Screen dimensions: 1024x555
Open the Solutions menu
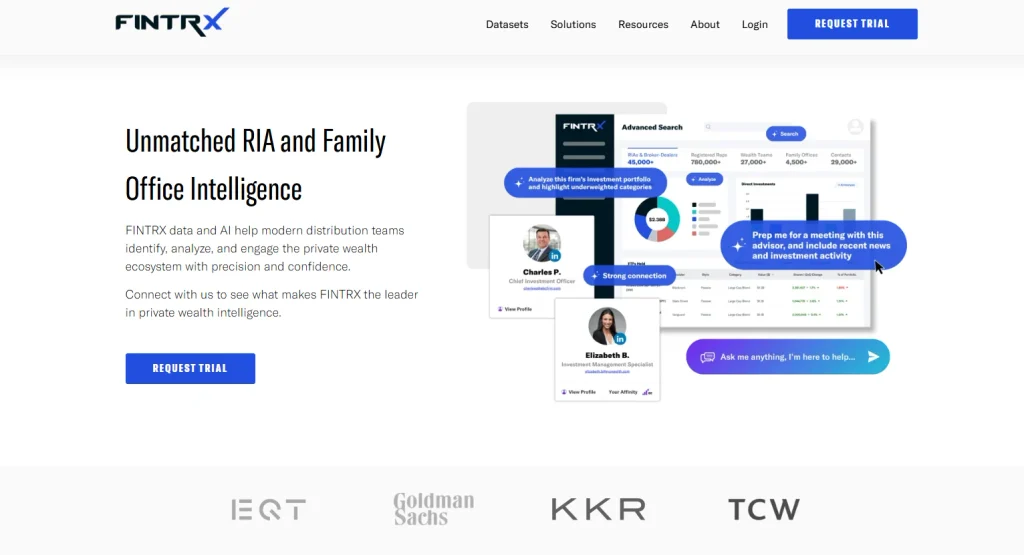[x=573, y=24]
